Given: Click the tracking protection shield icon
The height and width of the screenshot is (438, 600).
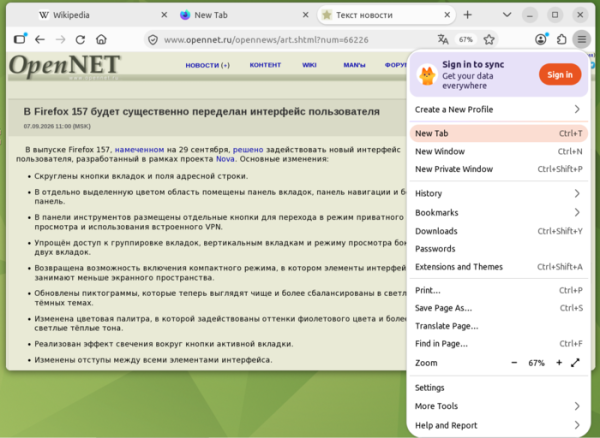Looking at the screenshot, I should click(x=153, y=40).
